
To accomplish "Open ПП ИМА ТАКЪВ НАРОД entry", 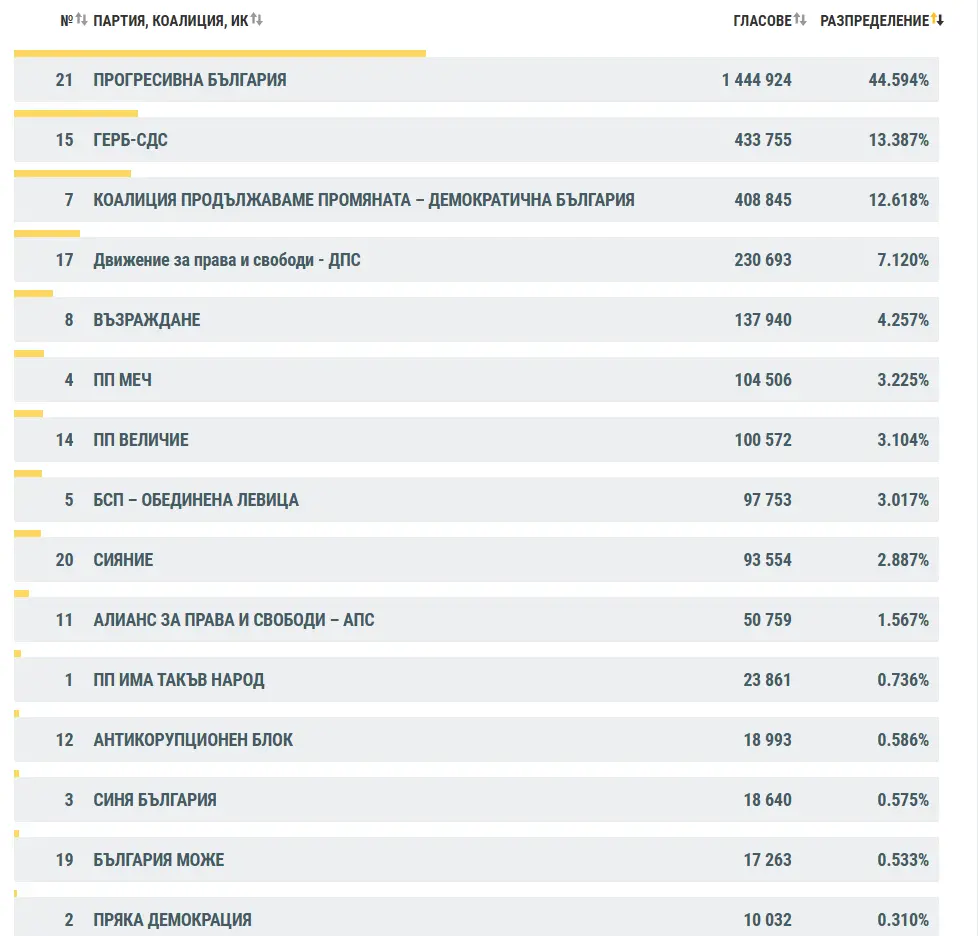I will (x=178, y=680).
